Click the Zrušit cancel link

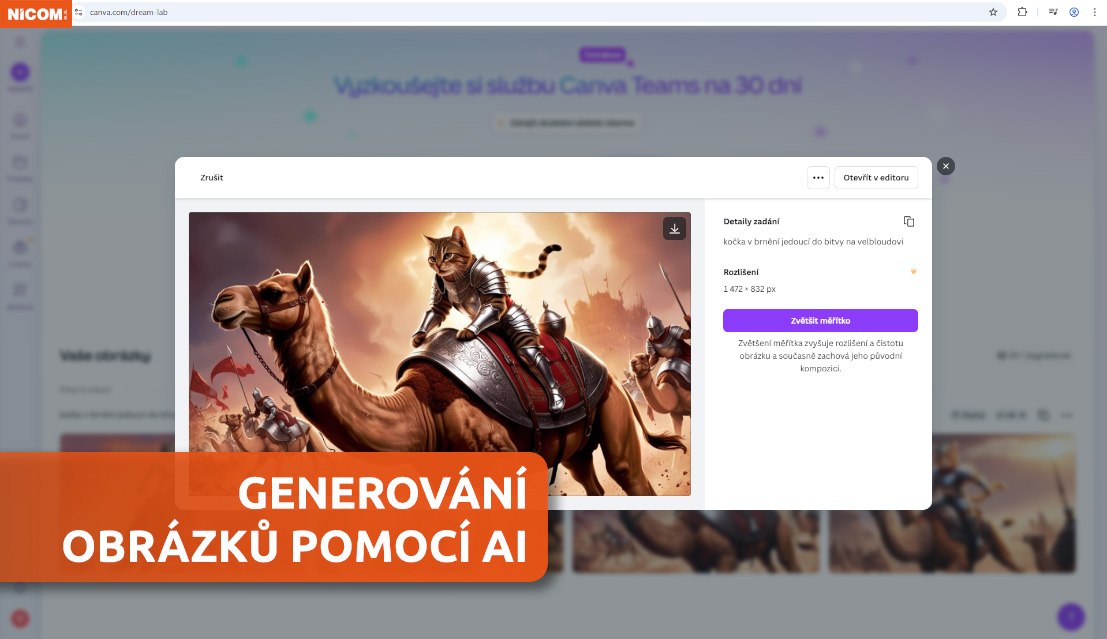pyautogui.click(x=211, y=178)
